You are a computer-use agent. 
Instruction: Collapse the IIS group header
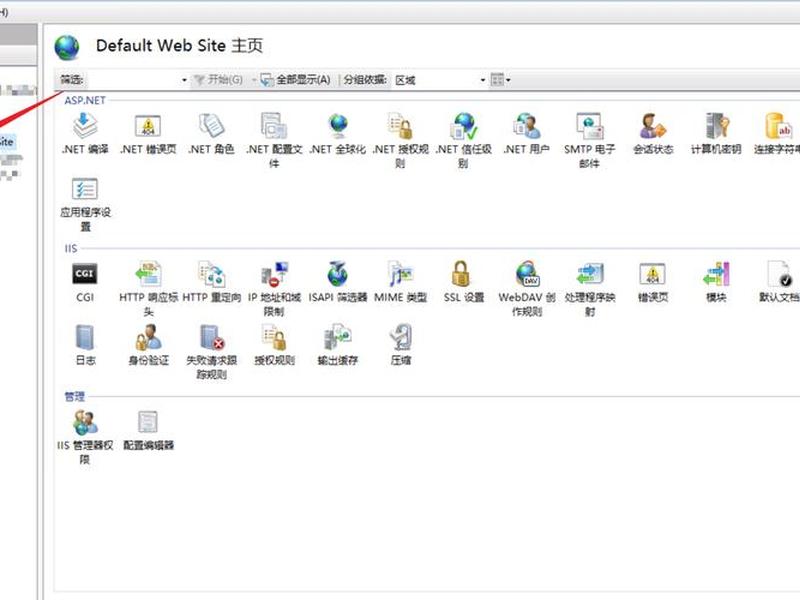pos(70,248)
